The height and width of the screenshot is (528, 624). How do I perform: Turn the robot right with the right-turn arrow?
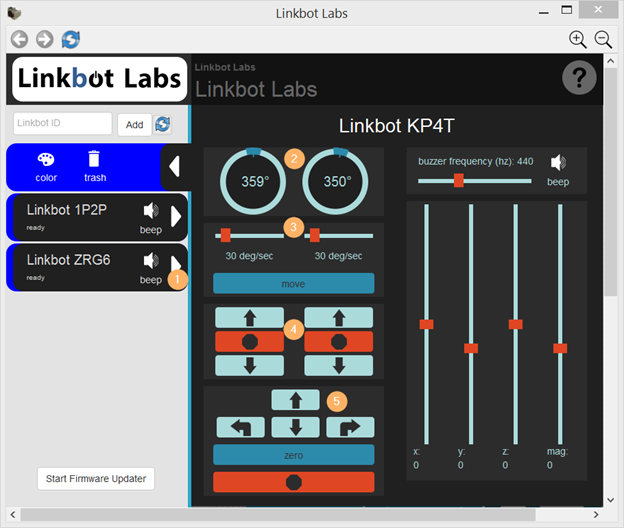[350, 427]
